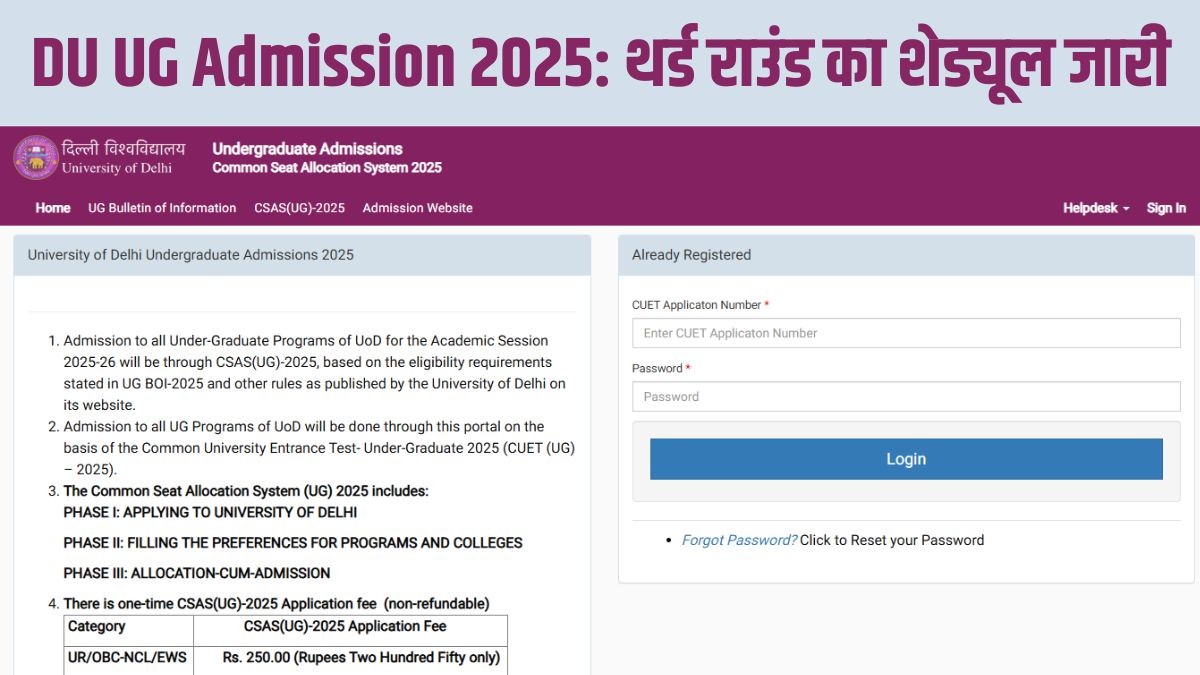The width and height of the screenshot is (1200, 675).
Task: Open the Admission Website link
Action: [417, 208]
